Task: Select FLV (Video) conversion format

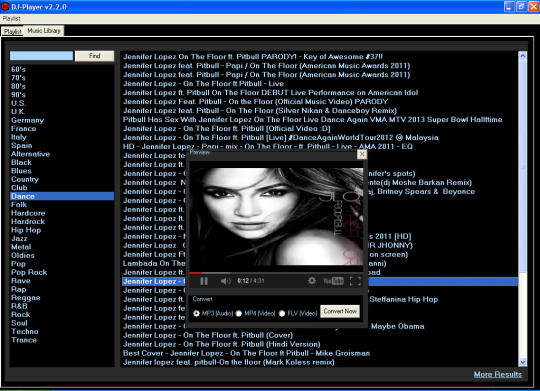Action: click(282, 313)
